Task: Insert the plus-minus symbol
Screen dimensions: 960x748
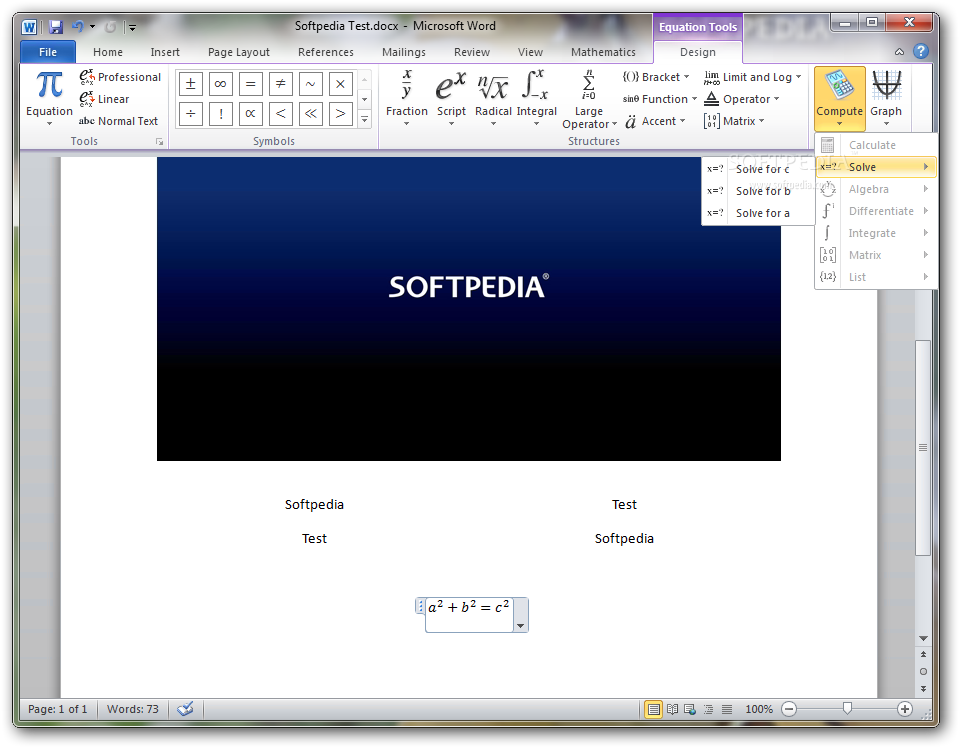Action: coord(190,84)
